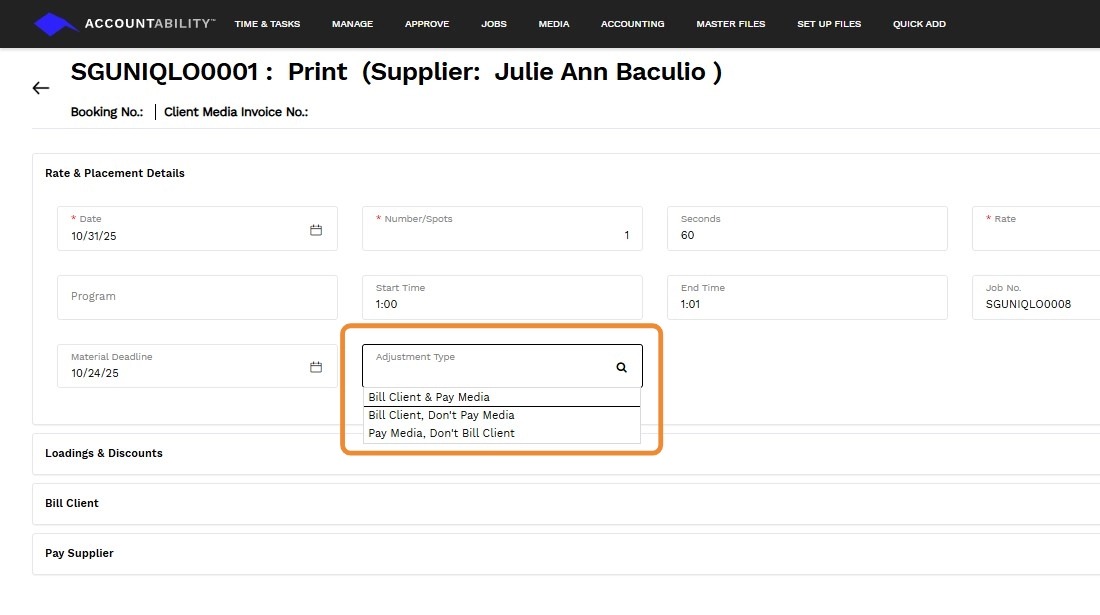This screenshot has width=1100, height=615.
Task: Open the Time & Tasks menu
Action: [267, 24]
